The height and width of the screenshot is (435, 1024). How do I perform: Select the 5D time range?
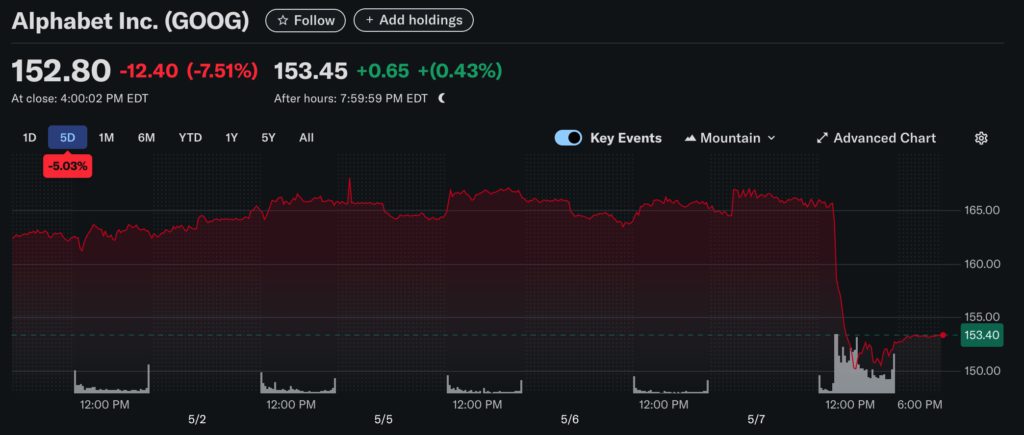pyautogui.click(x=67, y=138)
